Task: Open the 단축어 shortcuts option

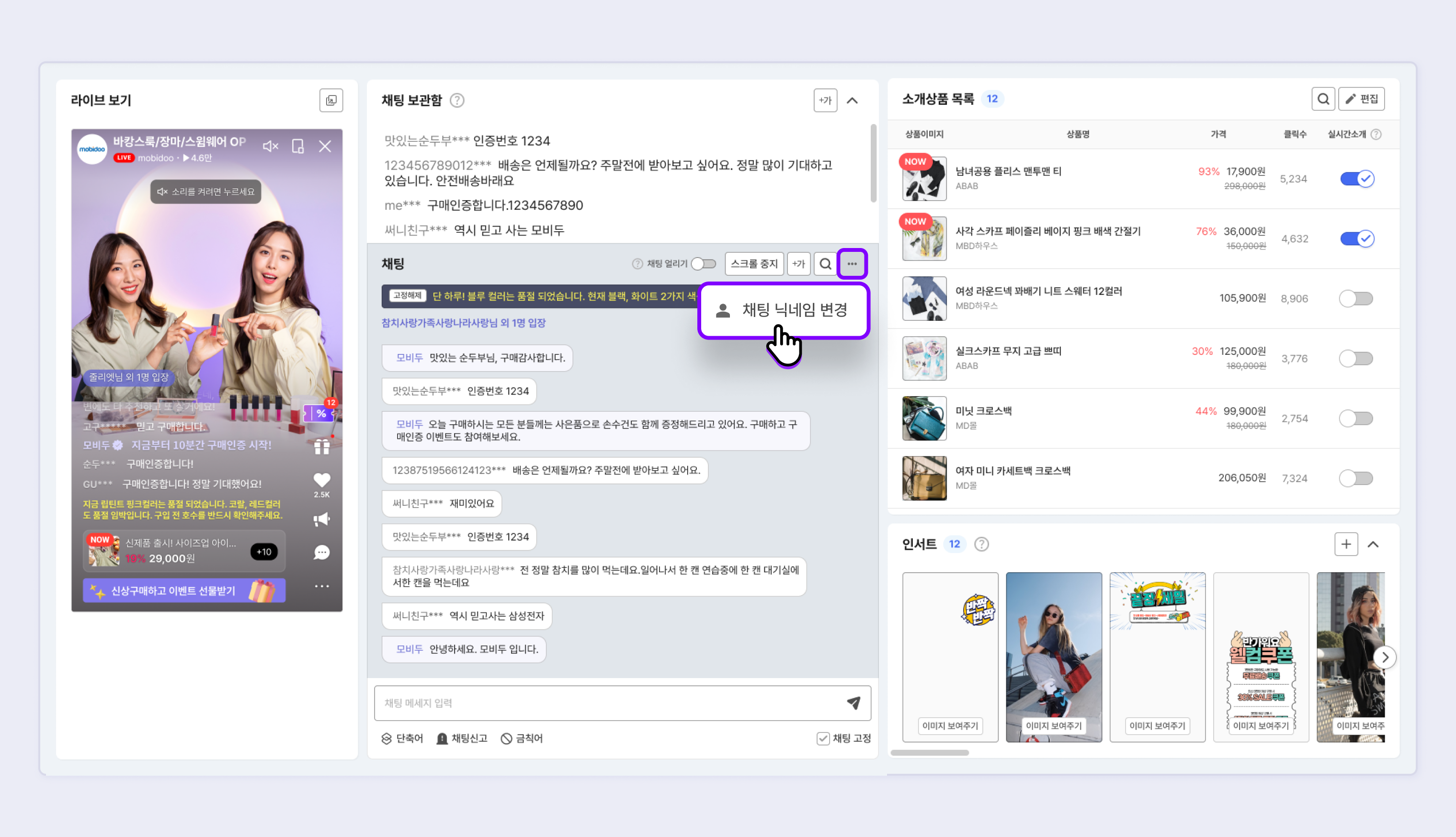Action: pos(402,738)
